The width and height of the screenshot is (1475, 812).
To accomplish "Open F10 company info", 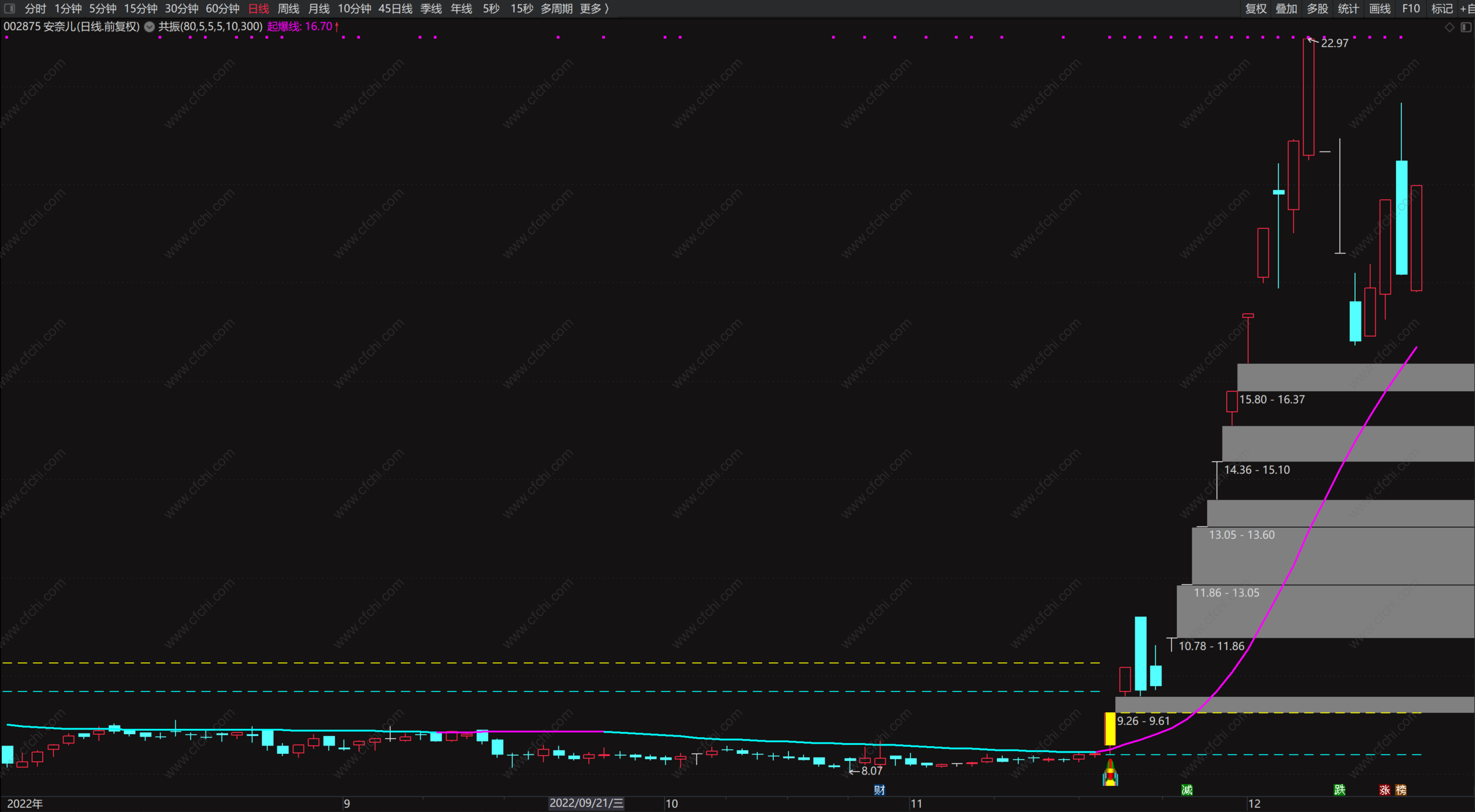I will coord(1411,8).
